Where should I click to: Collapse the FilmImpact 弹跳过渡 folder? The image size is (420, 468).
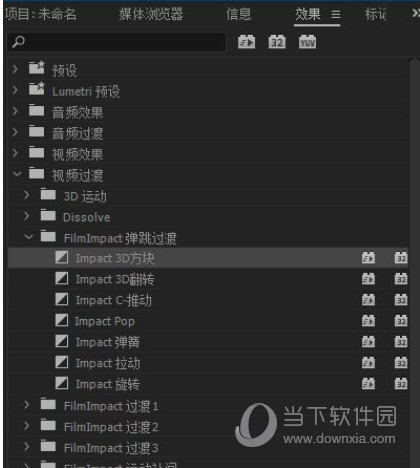click(x=29, y=237)
